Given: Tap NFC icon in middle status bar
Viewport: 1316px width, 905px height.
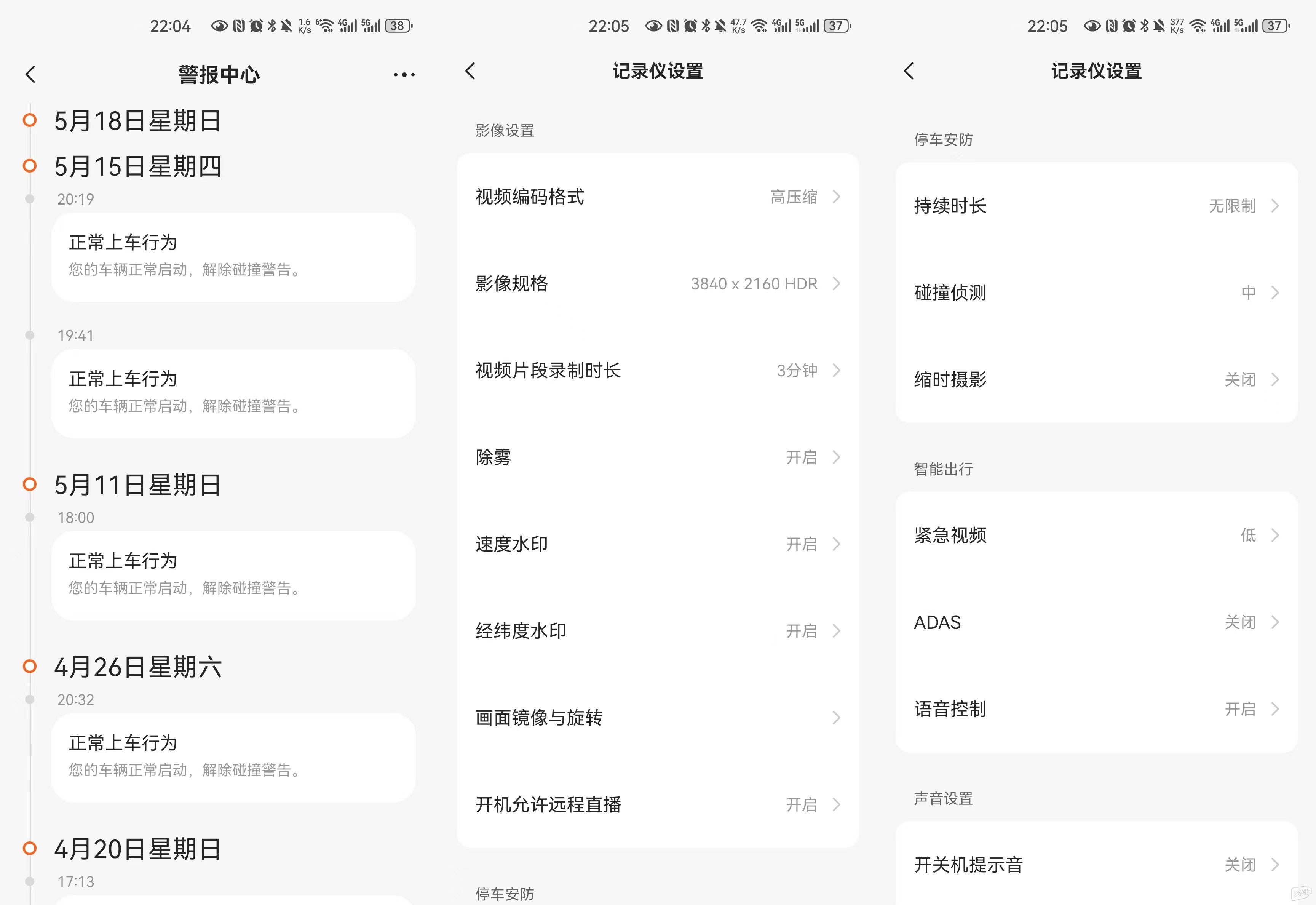Looking at the screenshot, I should [673, 26].
